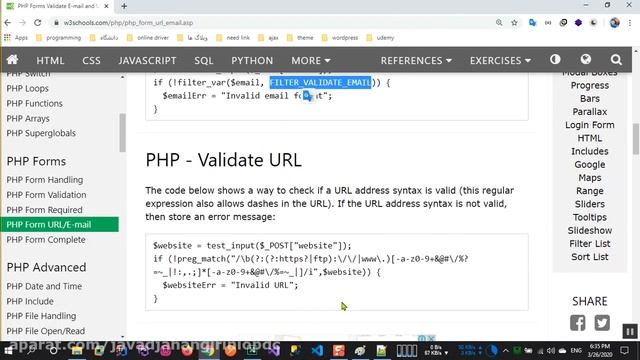This screenshot has width=640, height=360.
Task: Share page on Facebook icon
Action: tap(578, 322)
